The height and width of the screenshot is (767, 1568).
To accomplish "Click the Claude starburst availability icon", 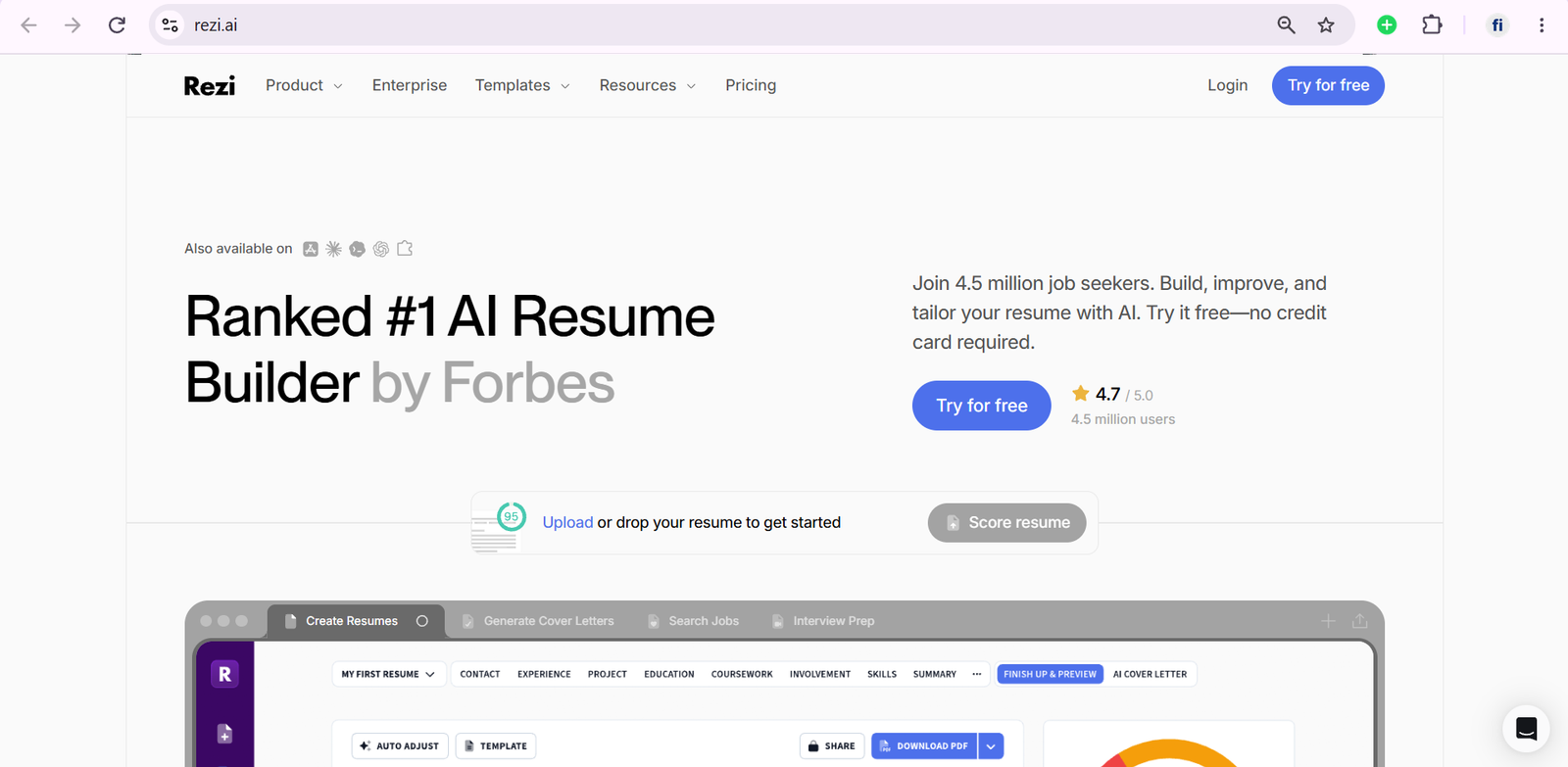I will click(334, 249).
